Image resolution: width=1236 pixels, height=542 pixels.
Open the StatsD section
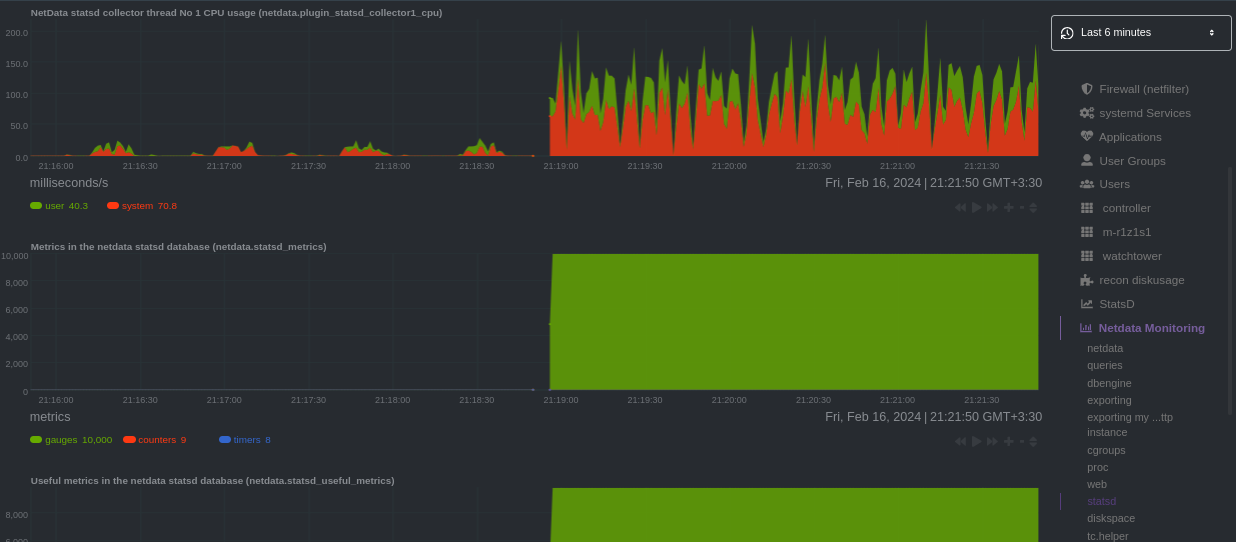(1116, 304)
